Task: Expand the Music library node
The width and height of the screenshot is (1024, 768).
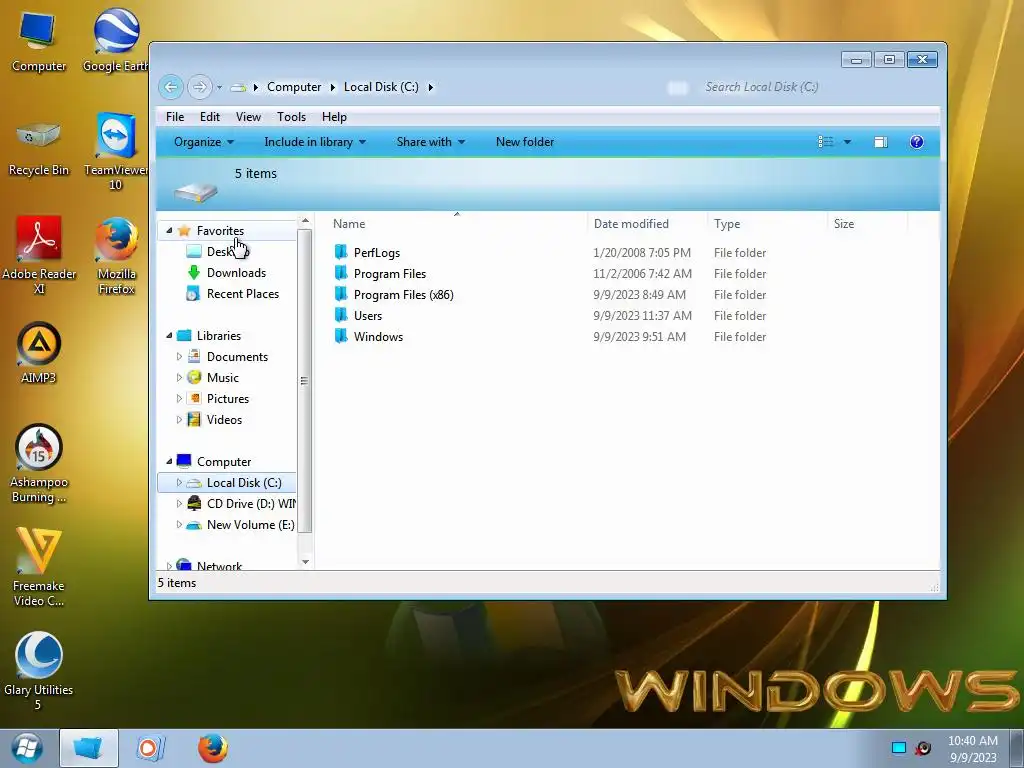Action: point(179,377)
